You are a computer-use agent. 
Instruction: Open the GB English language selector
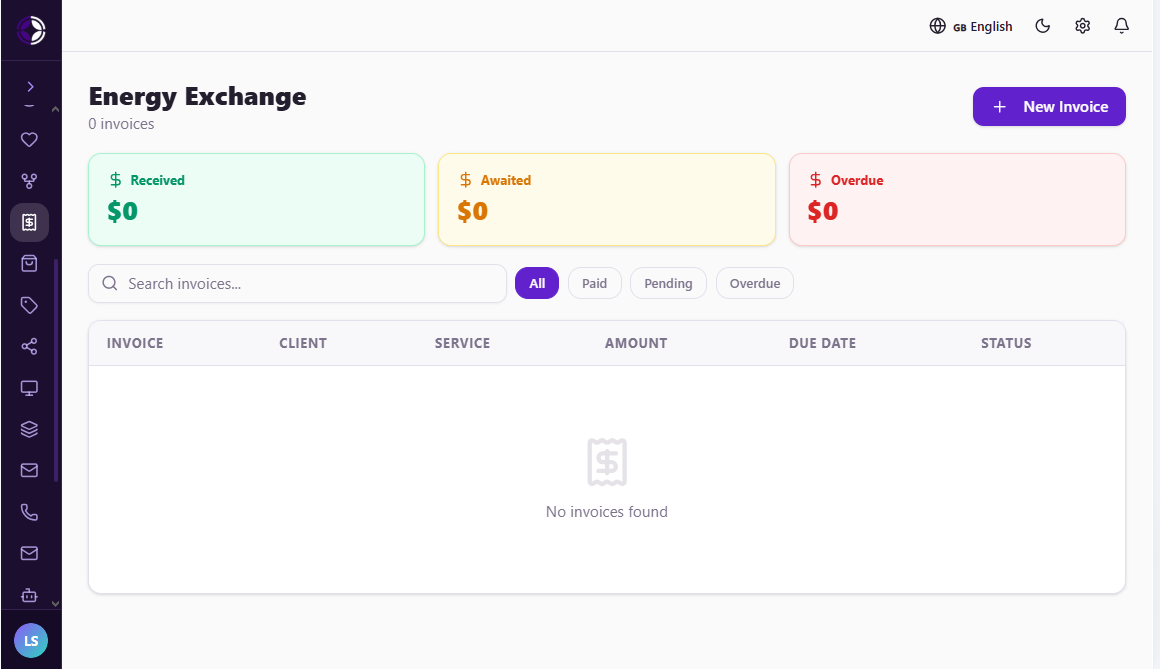pos(971,26)
